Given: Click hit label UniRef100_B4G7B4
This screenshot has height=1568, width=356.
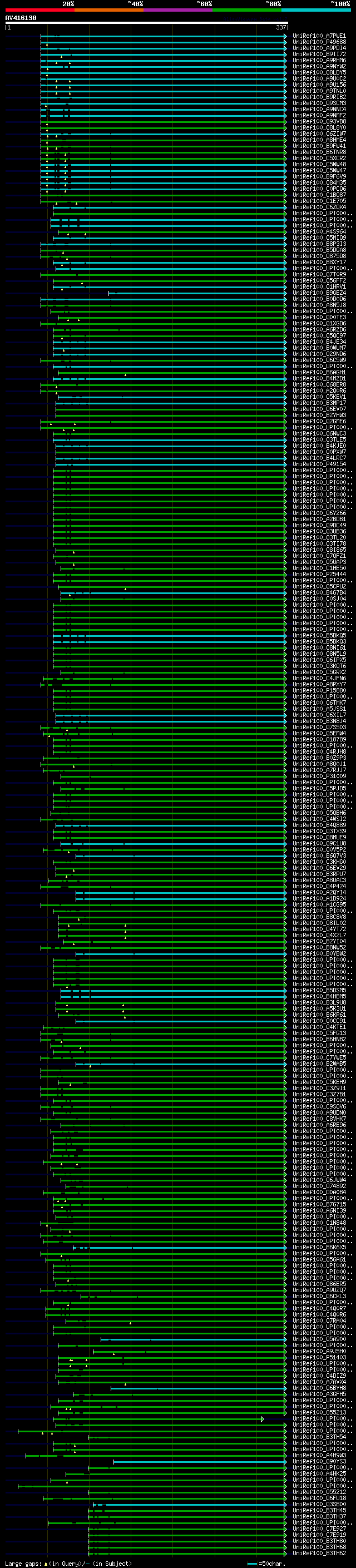Looking at the screenshot, I should 319,592.
